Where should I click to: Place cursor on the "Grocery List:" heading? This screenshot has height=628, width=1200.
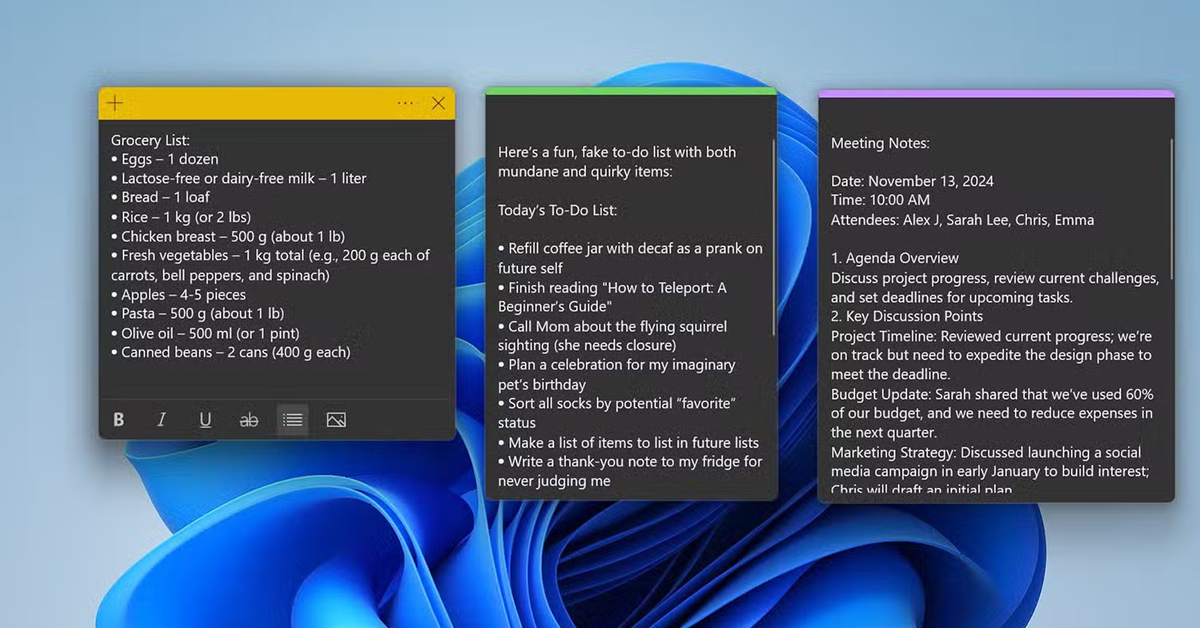click(x=151, y=140)
